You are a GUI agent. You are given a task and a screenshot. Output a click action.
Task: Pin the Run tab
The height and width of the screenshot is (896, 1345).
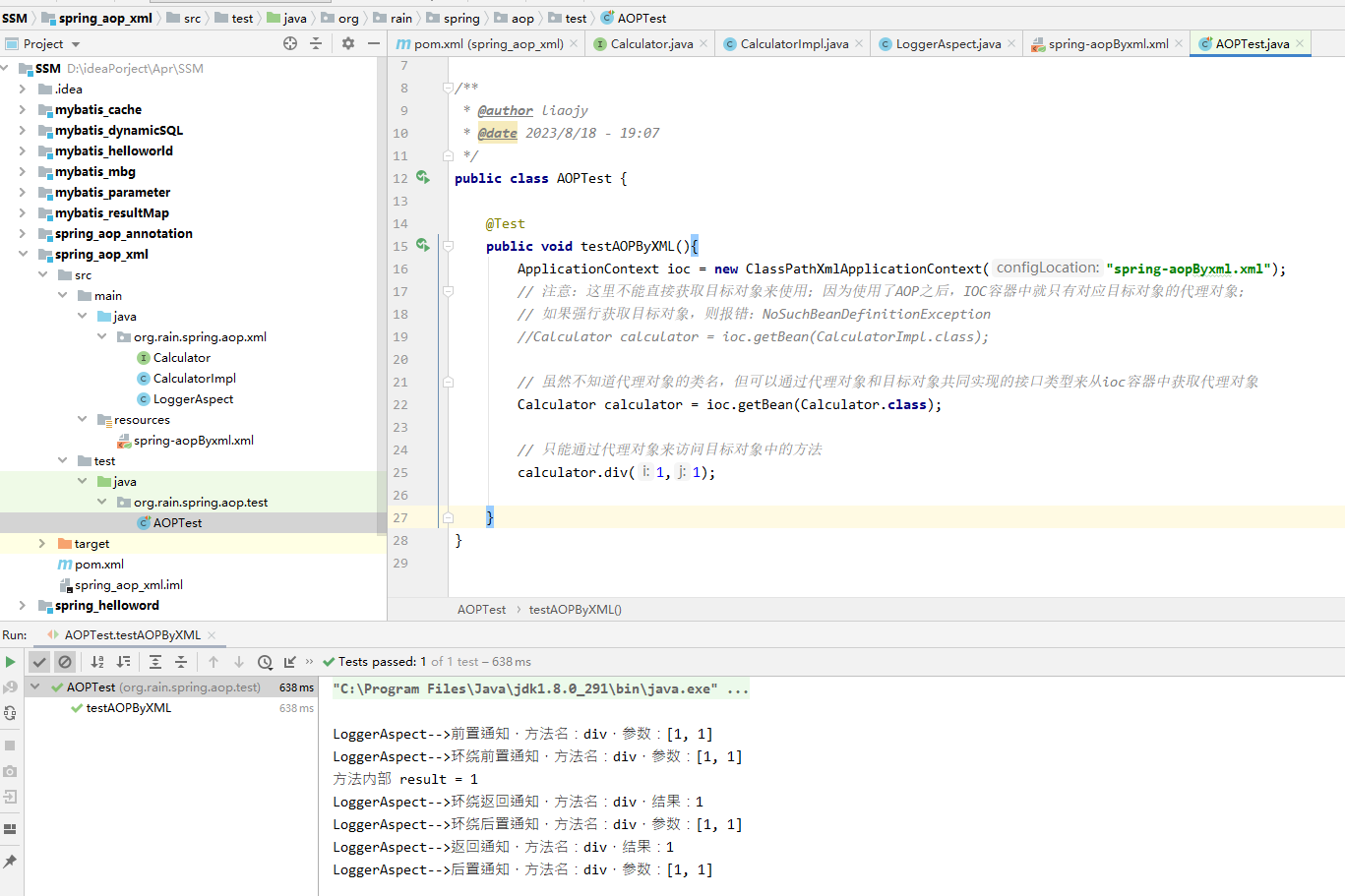(10, 862)
